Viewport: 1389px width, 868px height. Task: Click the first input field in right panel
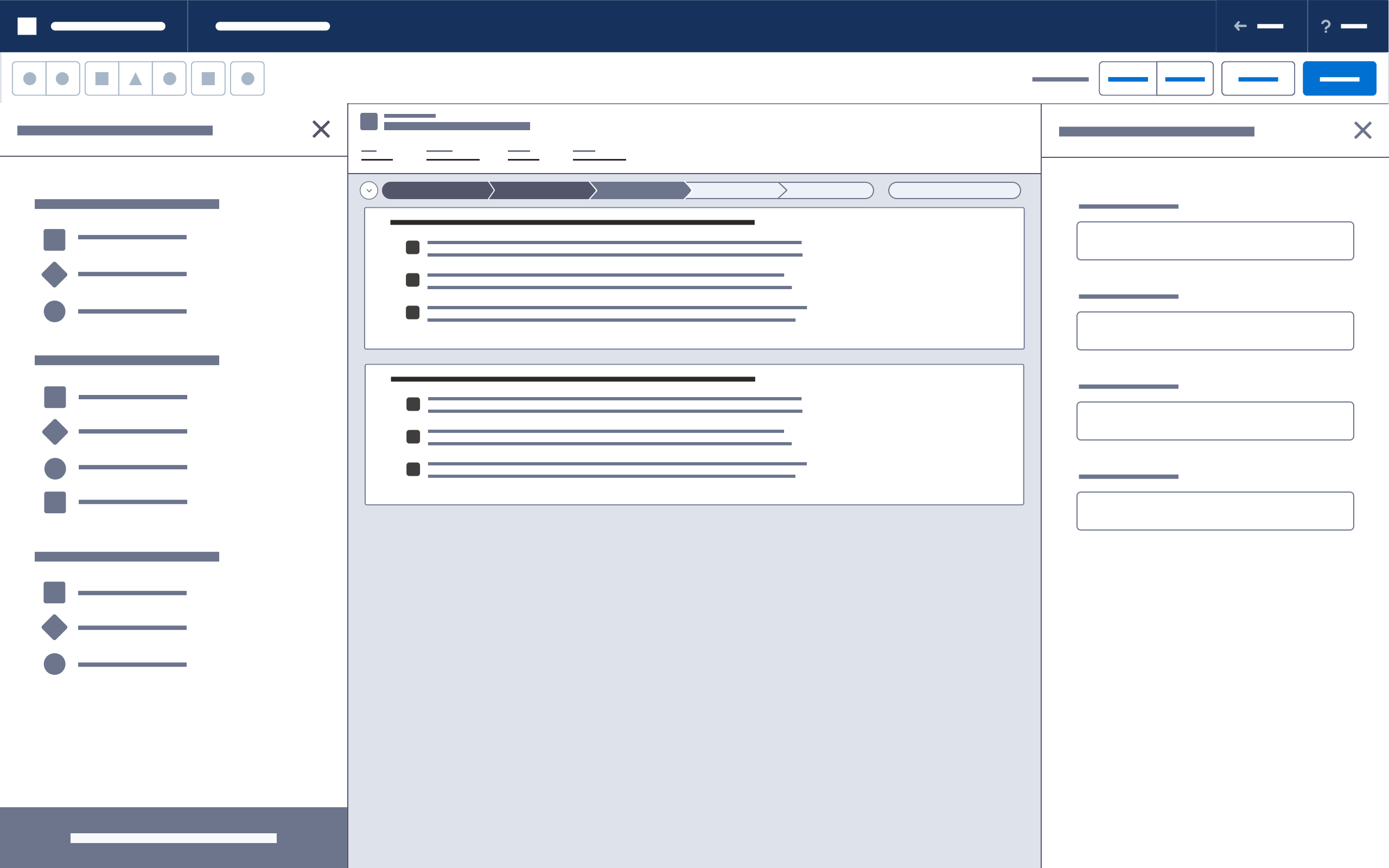coord(1214,241)
